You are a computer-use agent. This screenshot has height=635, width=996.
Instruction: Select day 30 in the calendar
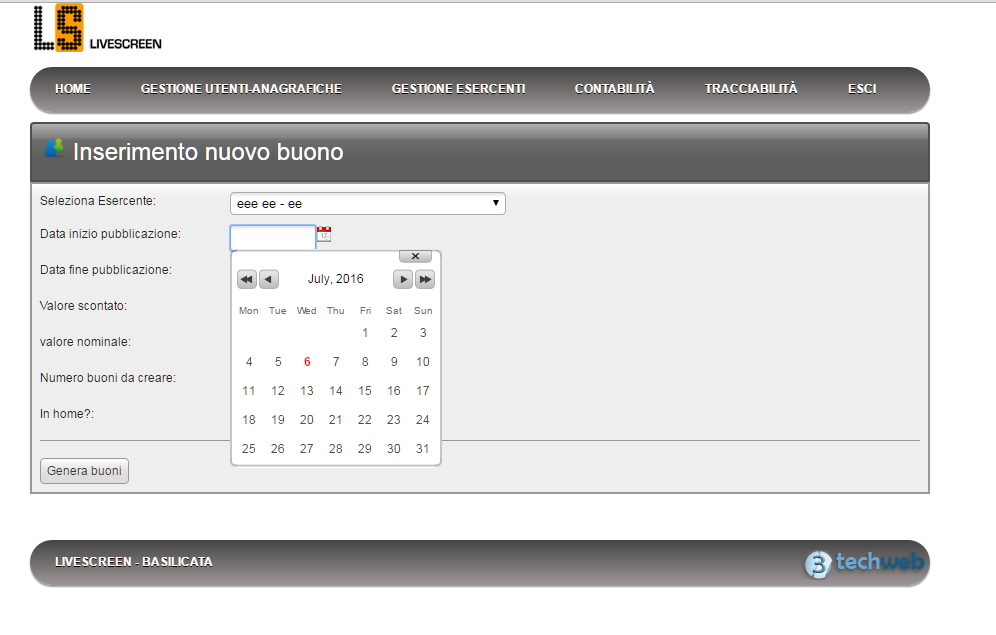(x=394, y=449)
